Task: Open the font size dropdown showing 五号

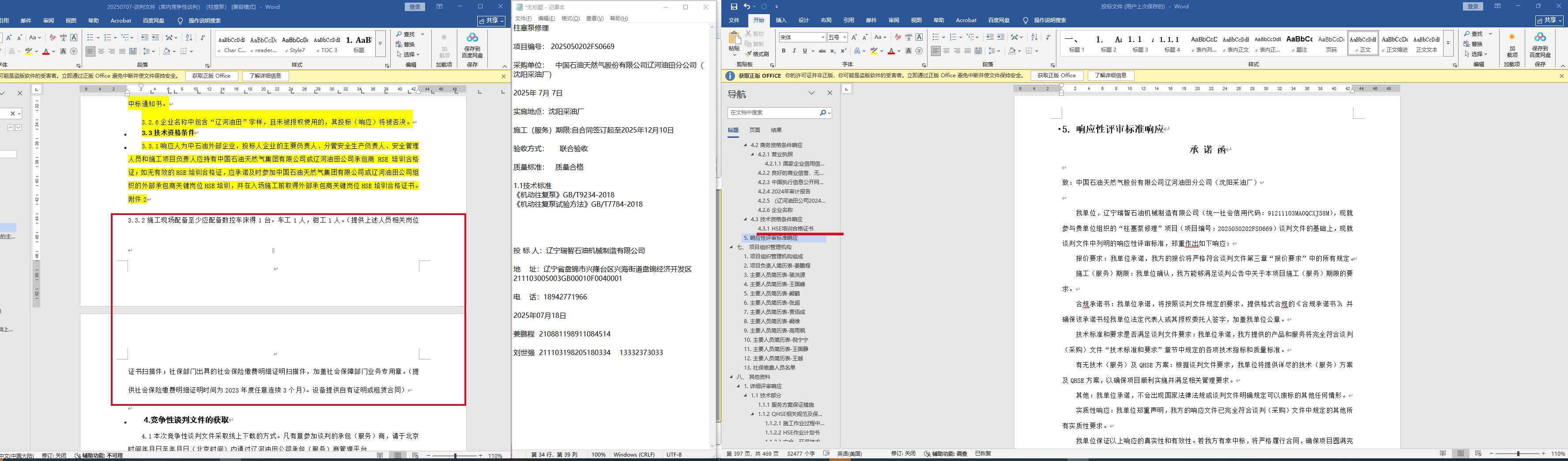Action: (x=844, y=38)
